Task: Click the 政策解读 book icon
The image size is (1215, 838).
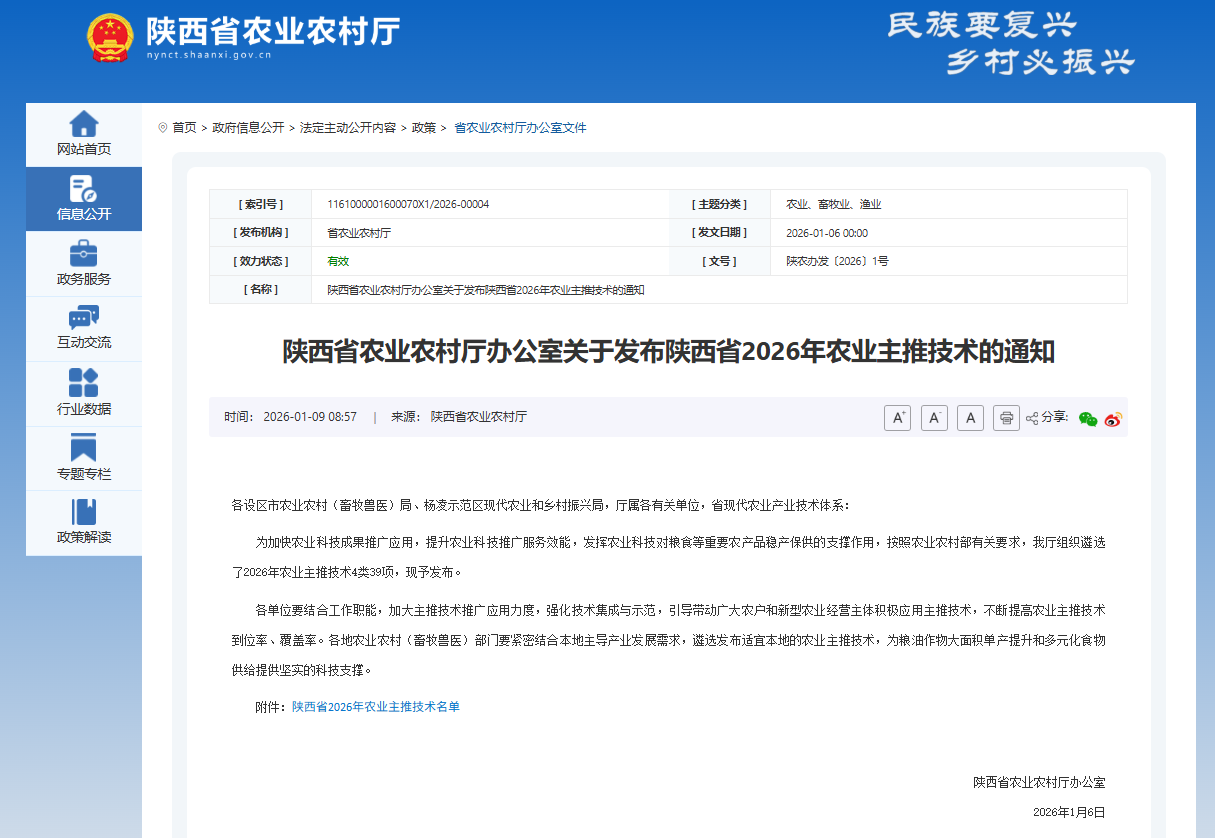Action: [84, 512]
